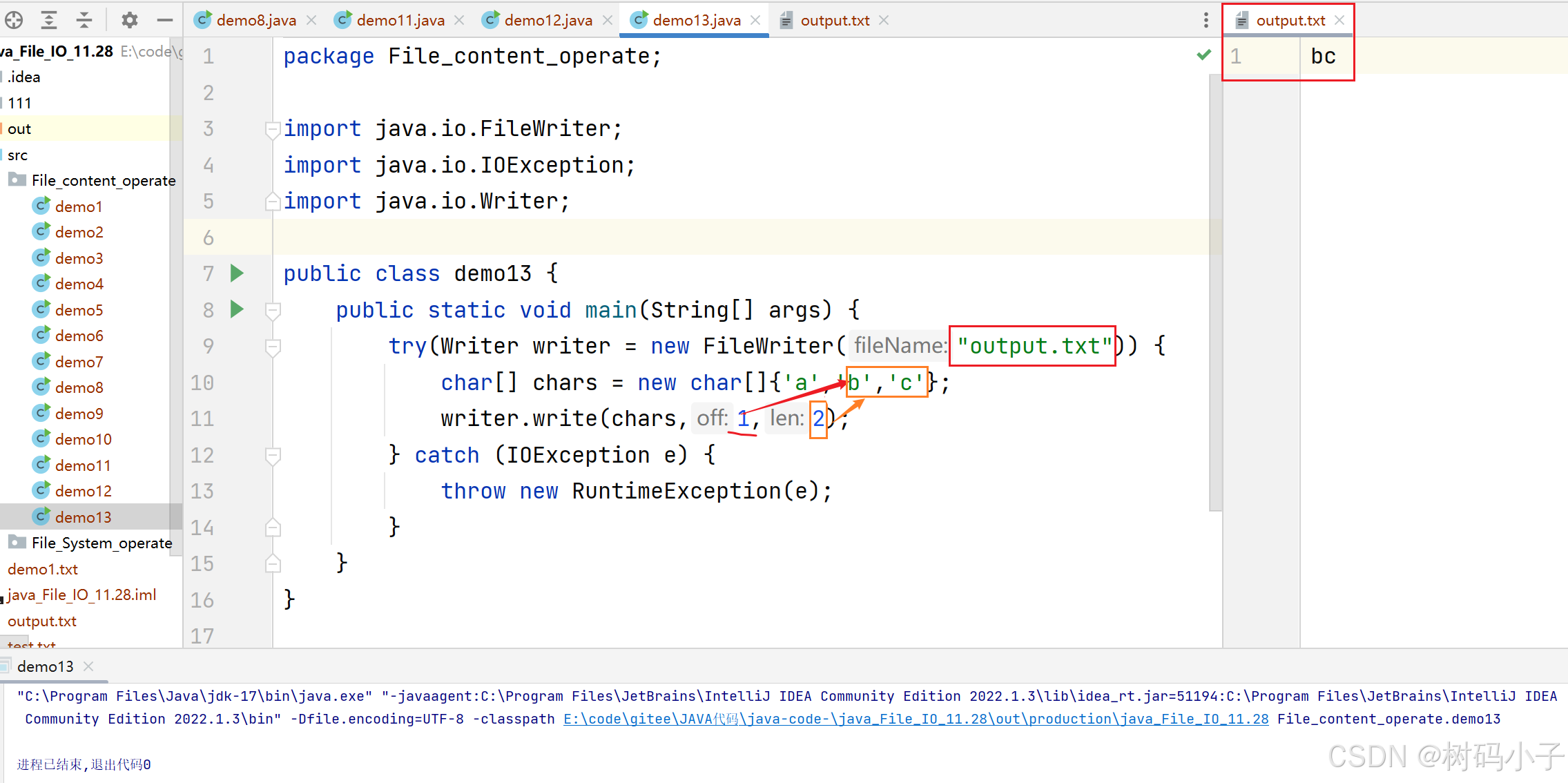This screenshot has width=1568, height=783.
Task: Click the locate/select opened file icon
Action: 14,20
